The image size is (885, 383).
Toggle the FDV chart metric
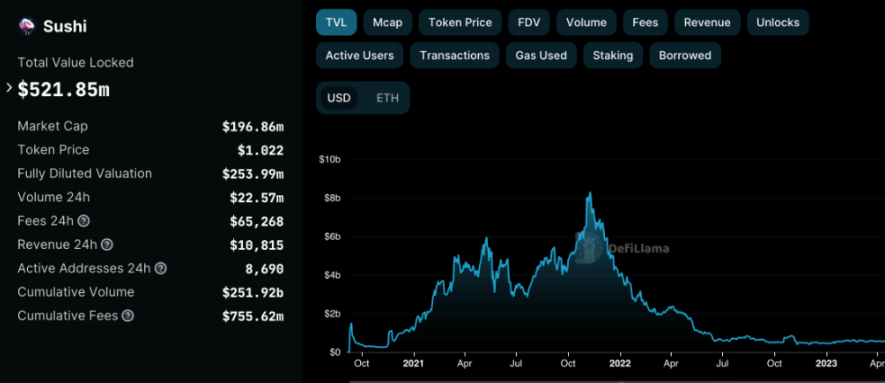529,23
